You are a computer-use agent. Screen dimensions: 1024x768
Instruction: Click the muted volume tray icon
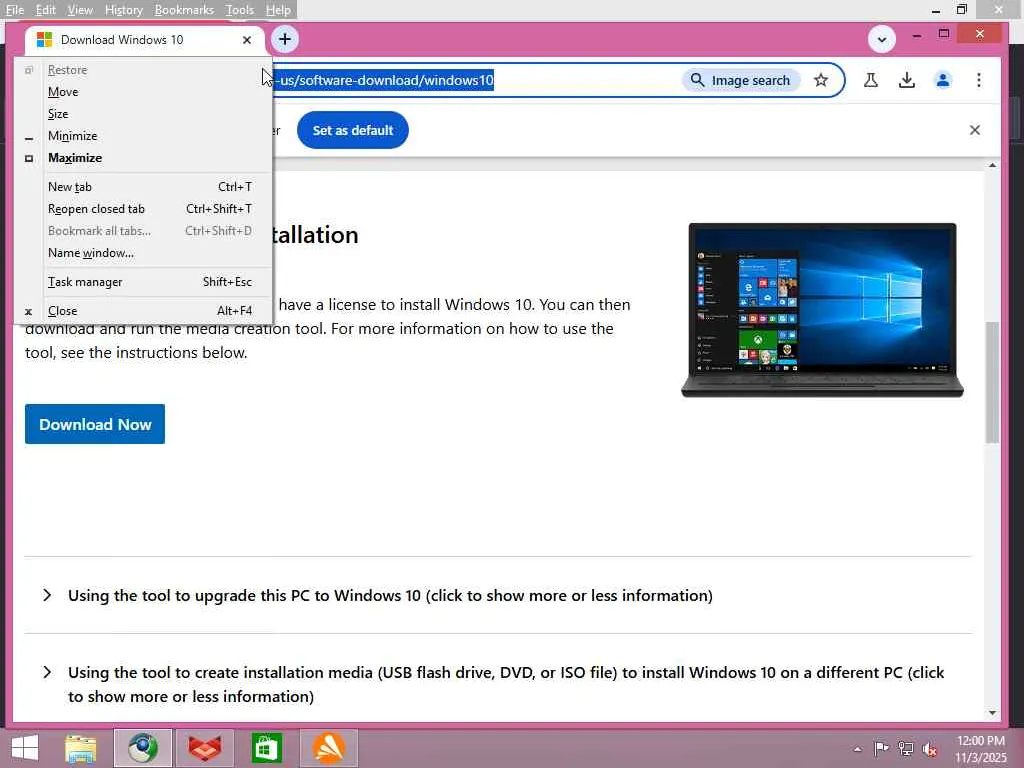pos(930,749)
